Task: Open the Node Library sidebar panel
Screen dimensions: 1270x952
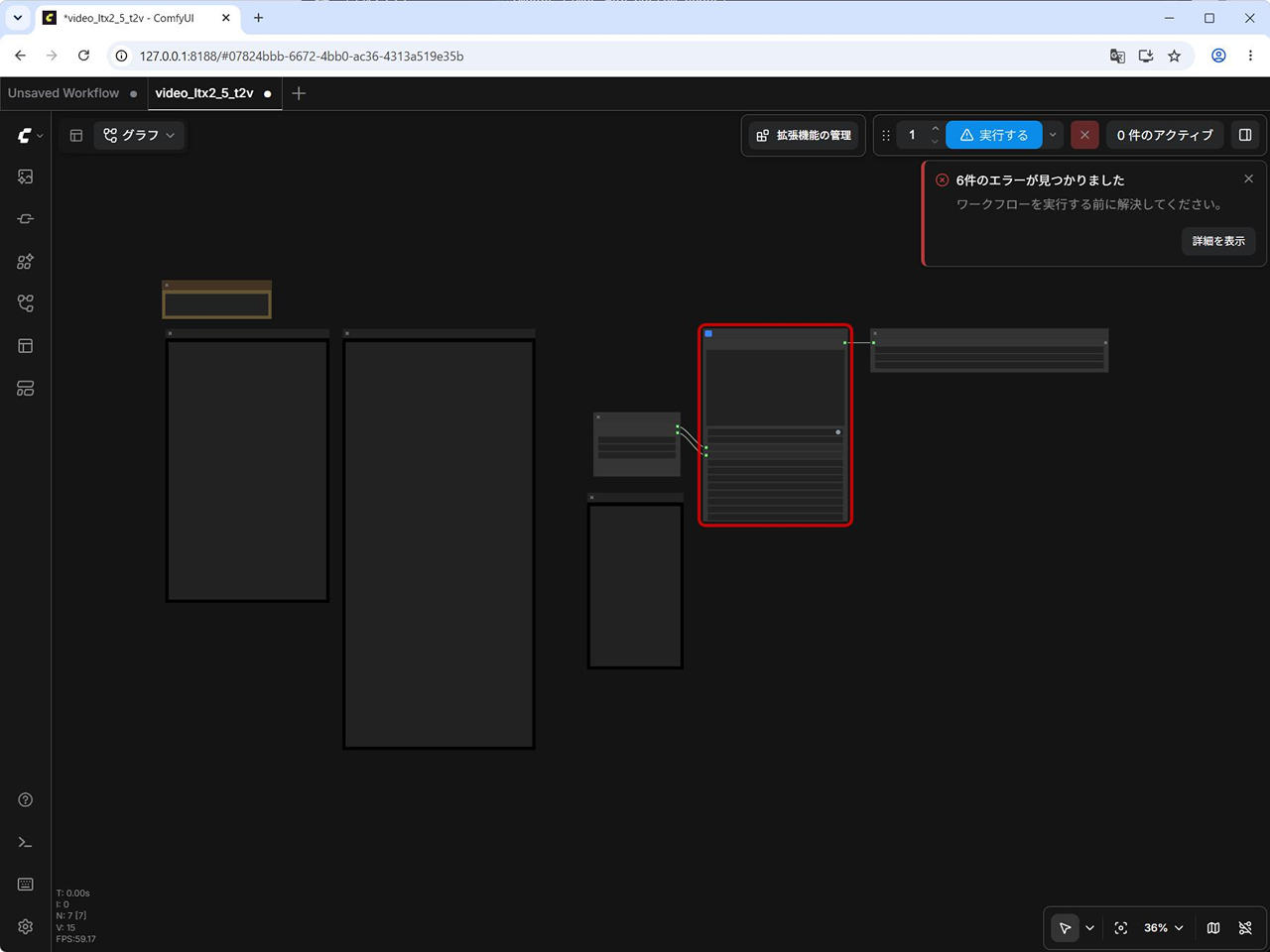Action: pyautogui.click(x=26, y=219)
